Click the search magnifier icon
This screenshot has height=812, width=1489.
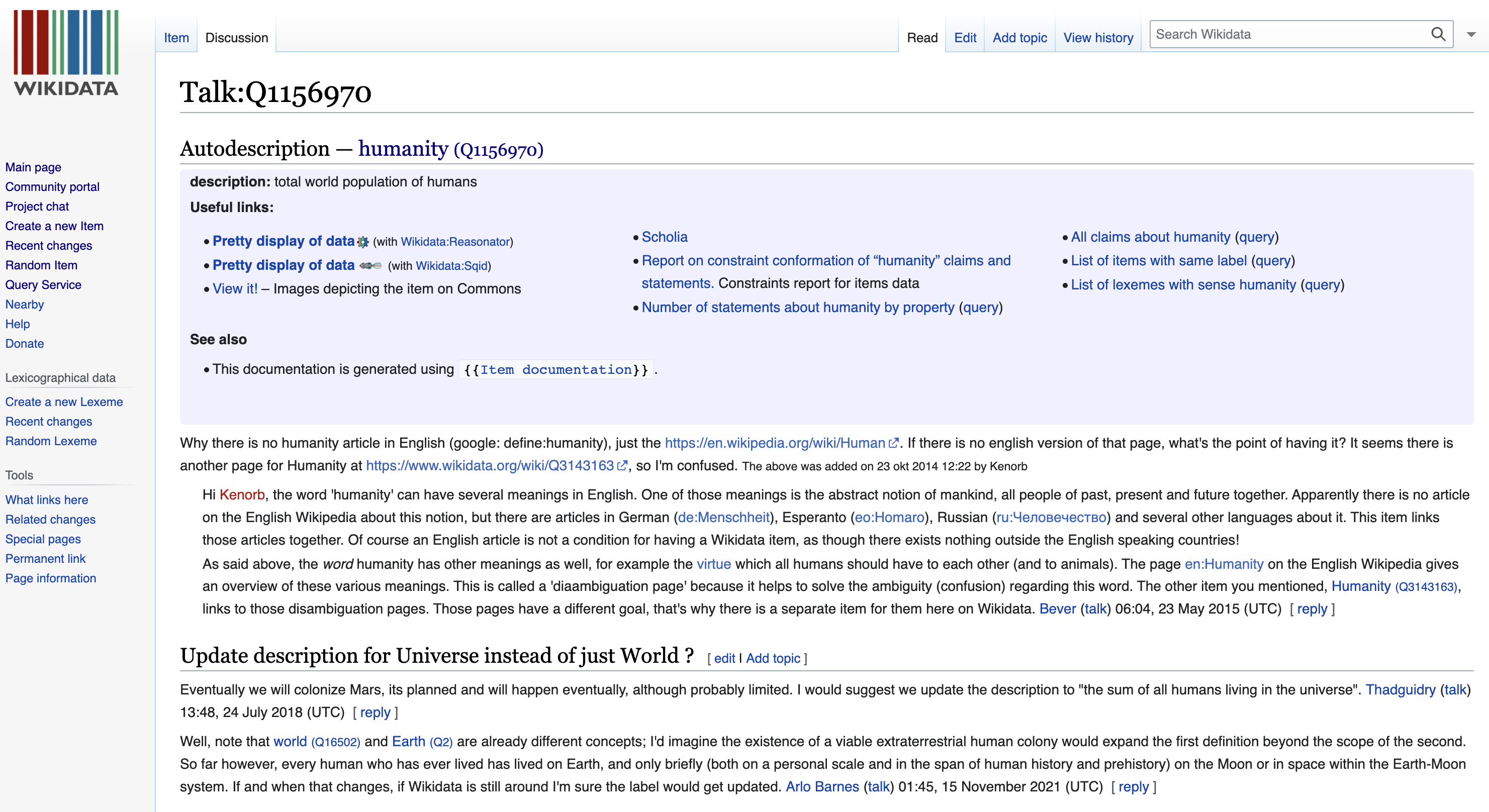1438,34
